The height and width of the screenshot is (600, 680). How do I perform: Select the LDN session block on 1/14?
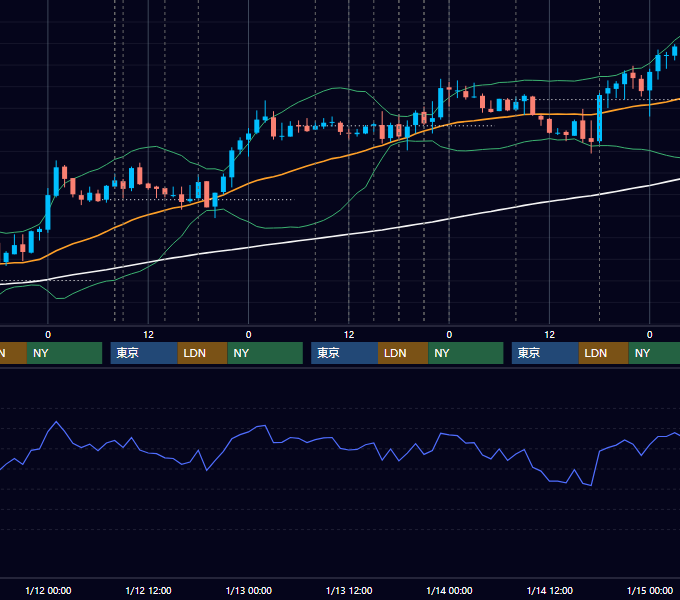(x=604, y=353)
